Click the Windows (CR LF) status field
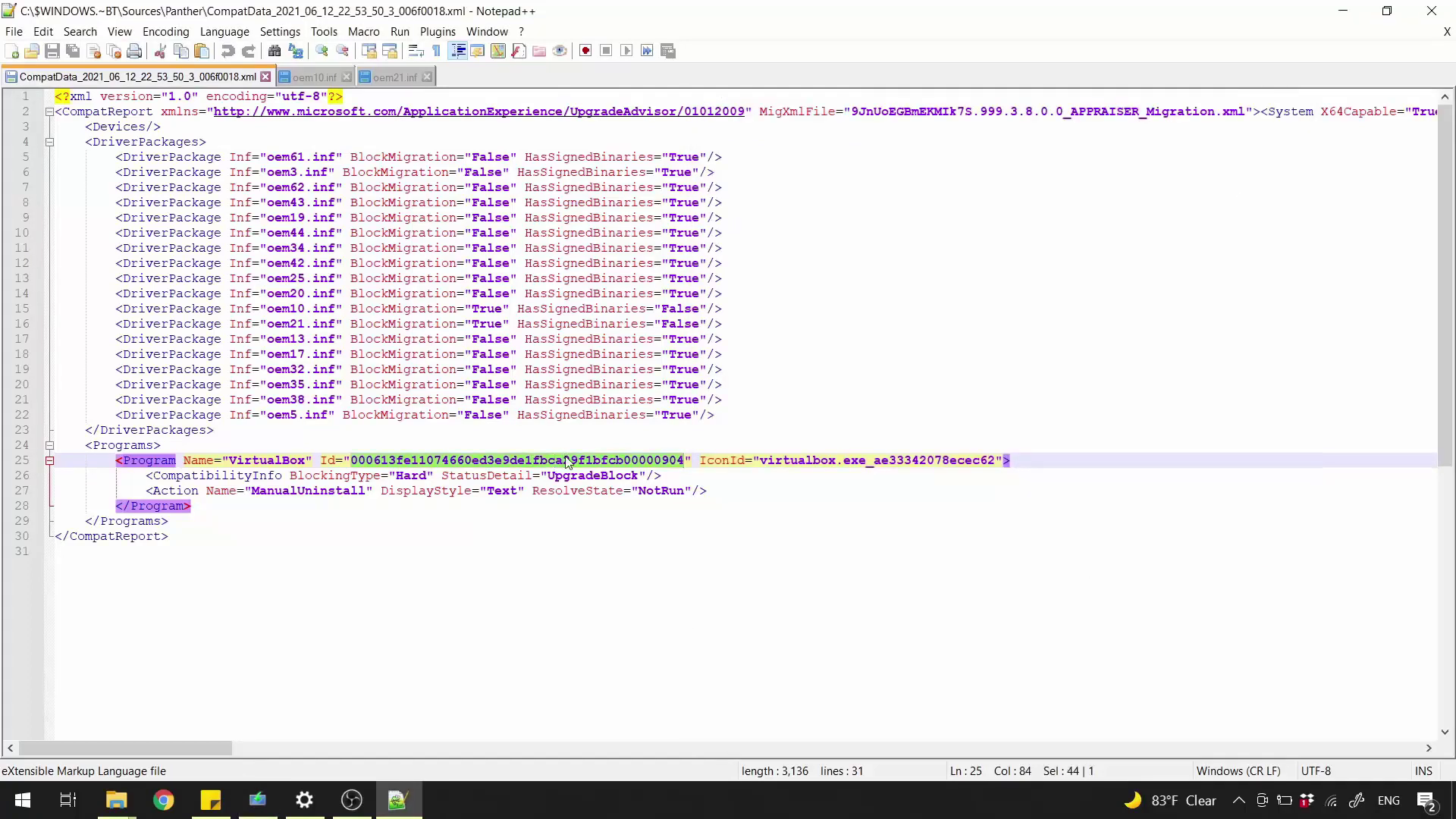This screenshot has height=819, width=1456. click(1238, 771)
